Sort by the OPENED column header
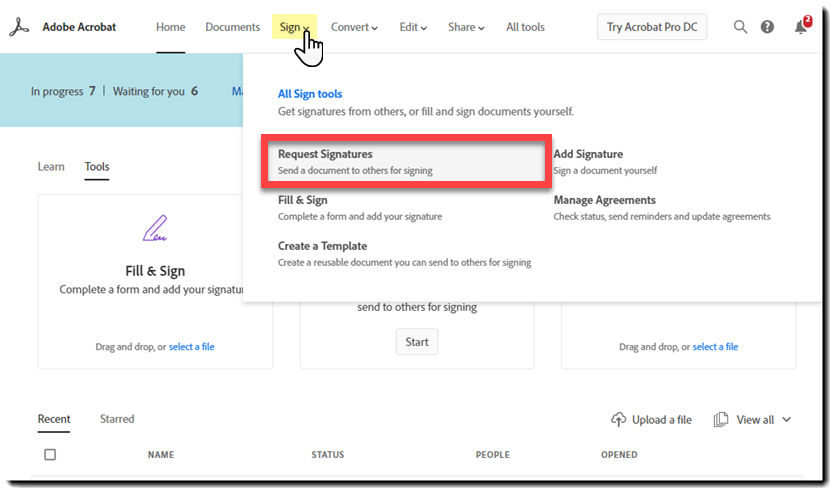Viewport: 830px width, 488px height. (619, 455)
